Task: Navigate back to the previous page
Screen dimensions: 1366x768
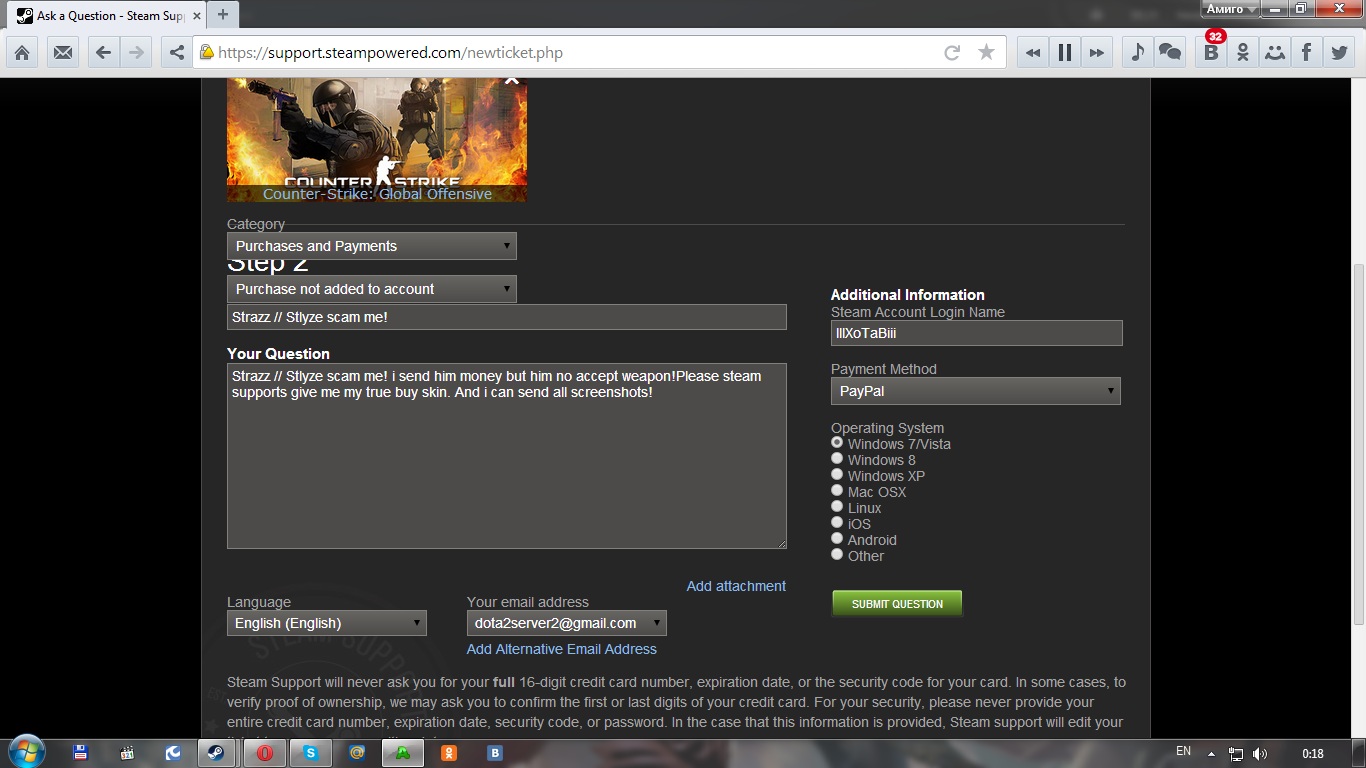Action: (103, 53)
